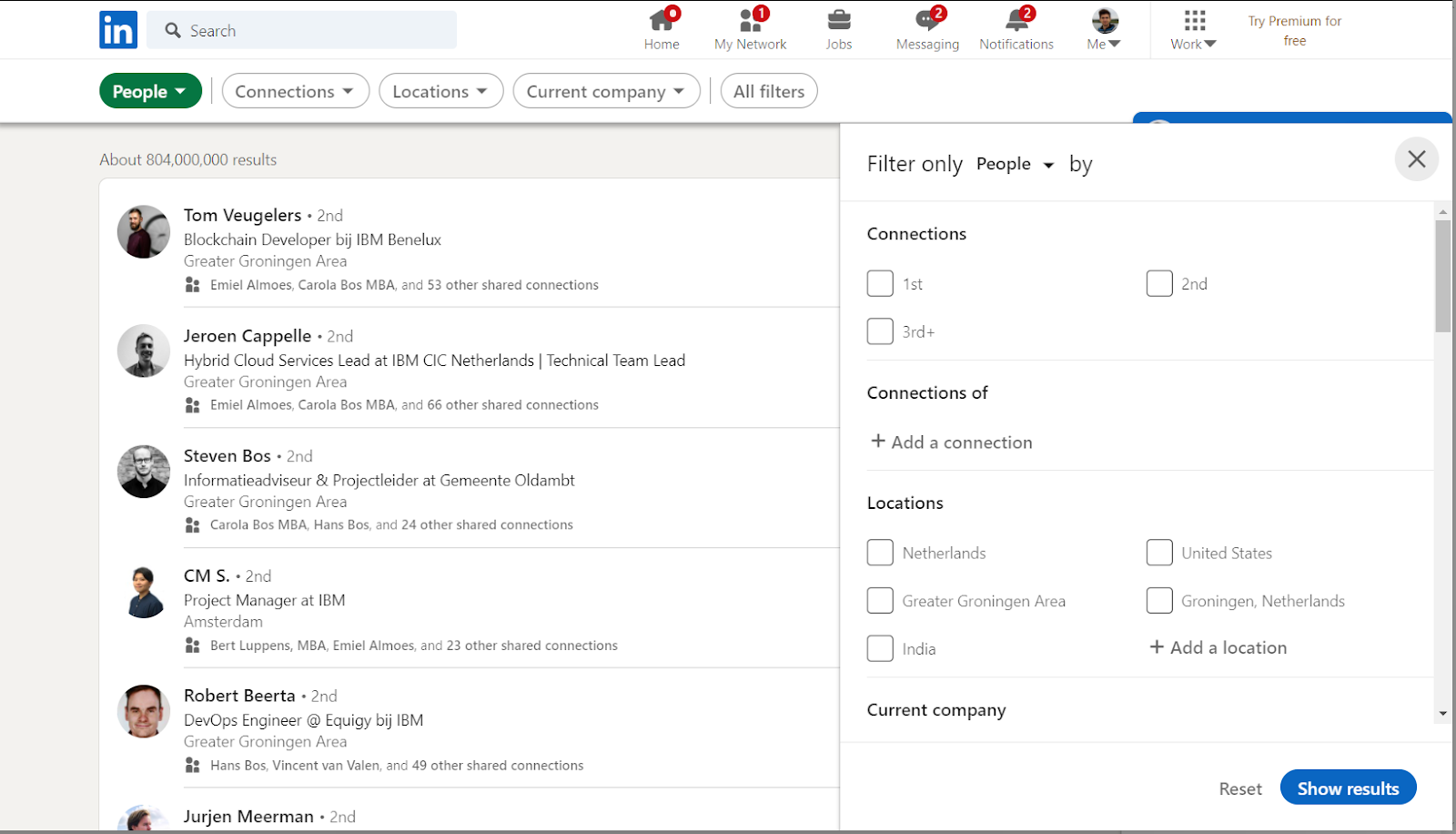This screenshot has height=834, width=1456.
Task: Enable the Netherlands location checkbox
Action: point(880,553)
